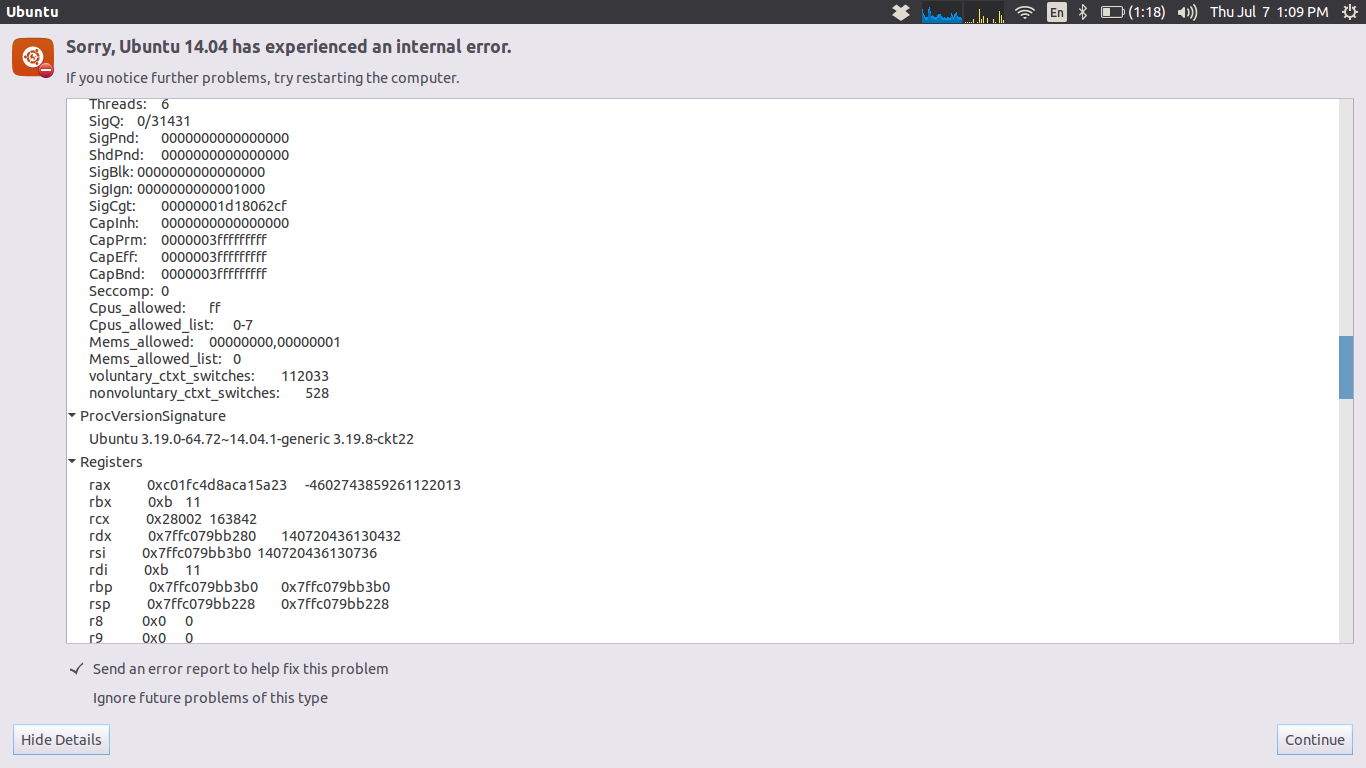This screenshot has width=1366, height=768.
Task: Click the Hide Details button
Action: pyautogui.click(x=61, y=740)
